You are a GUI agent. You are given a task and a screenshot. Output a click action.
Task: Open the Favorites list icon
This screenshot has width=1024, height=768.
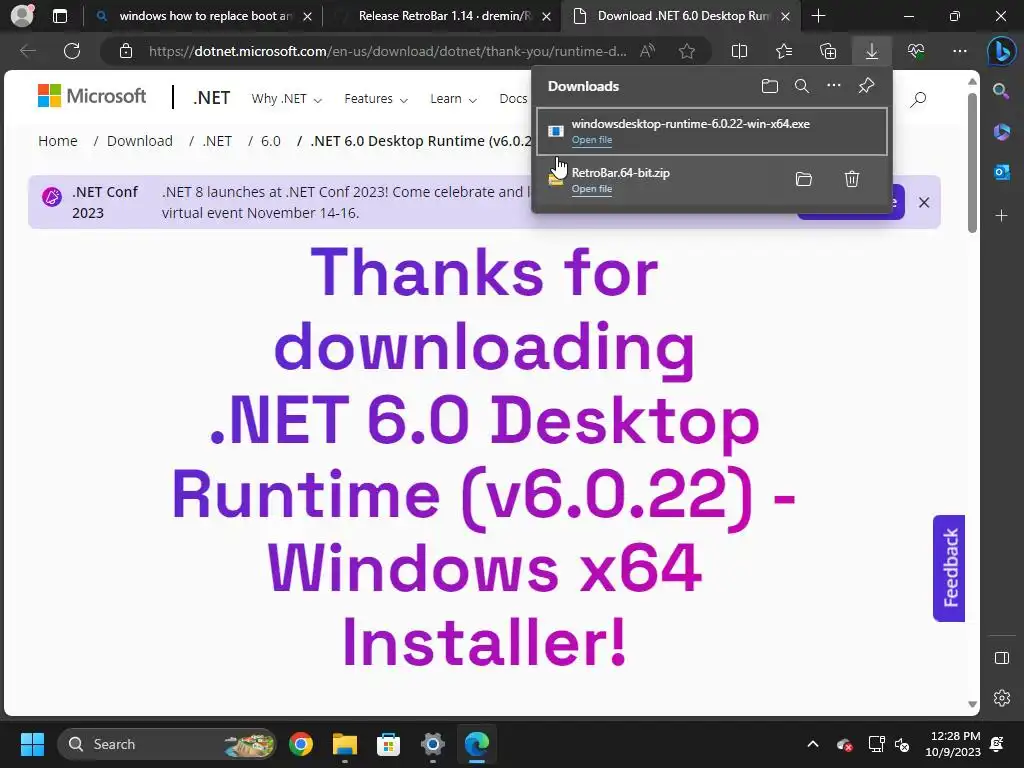[784, 51]
